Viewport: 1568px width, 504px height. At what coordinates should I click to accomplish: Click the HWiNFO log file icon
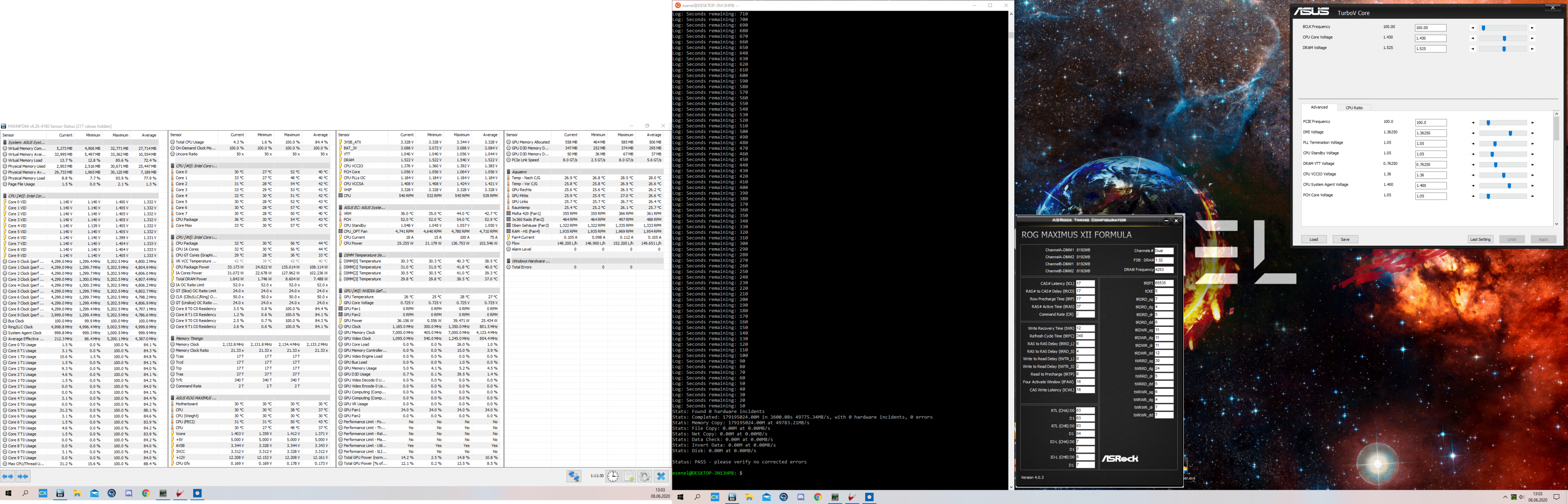pyautogui.click(x=629, y=477)
